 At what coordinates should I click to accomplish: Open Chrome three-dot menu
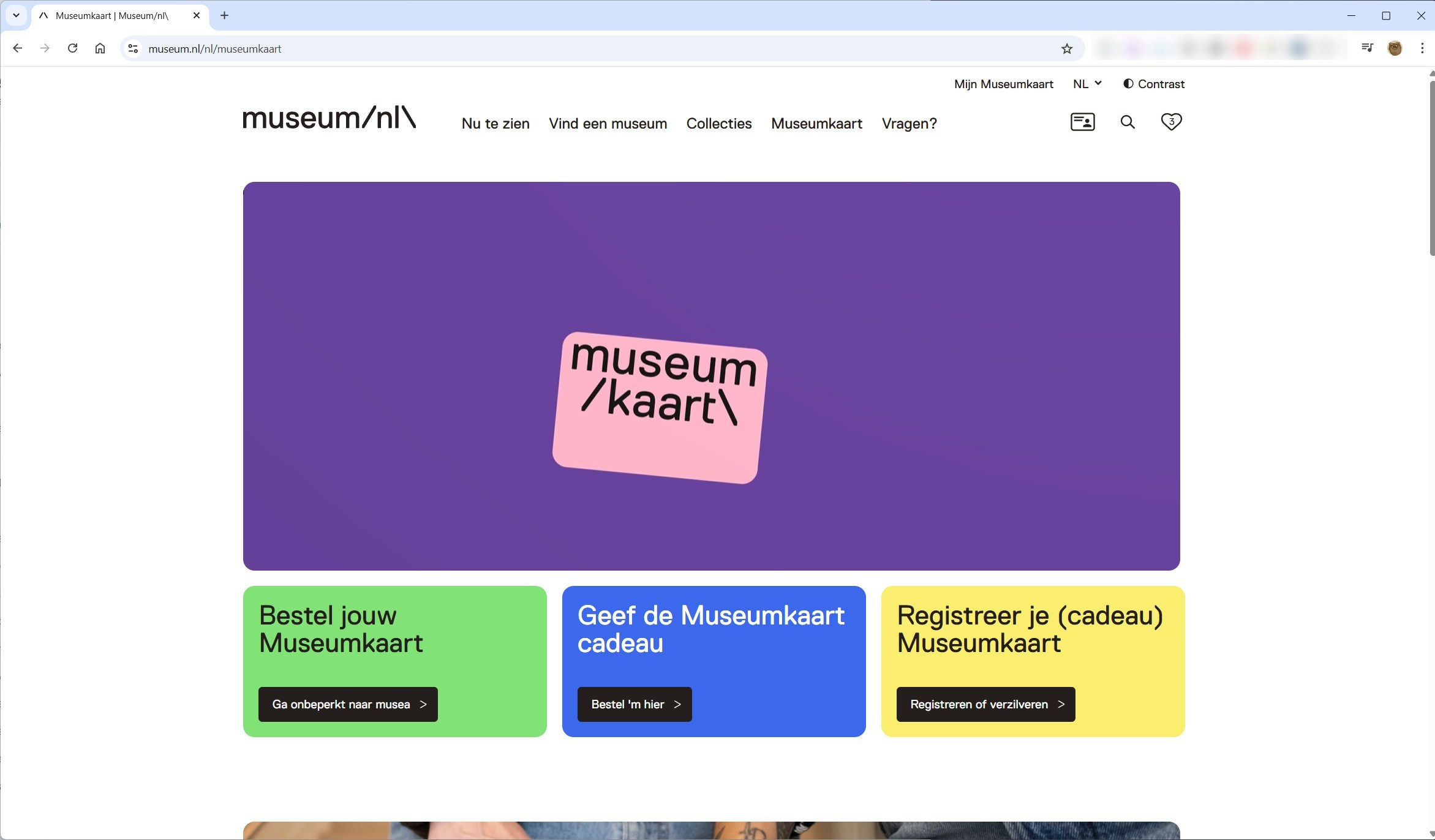[x=1422, y=48]
